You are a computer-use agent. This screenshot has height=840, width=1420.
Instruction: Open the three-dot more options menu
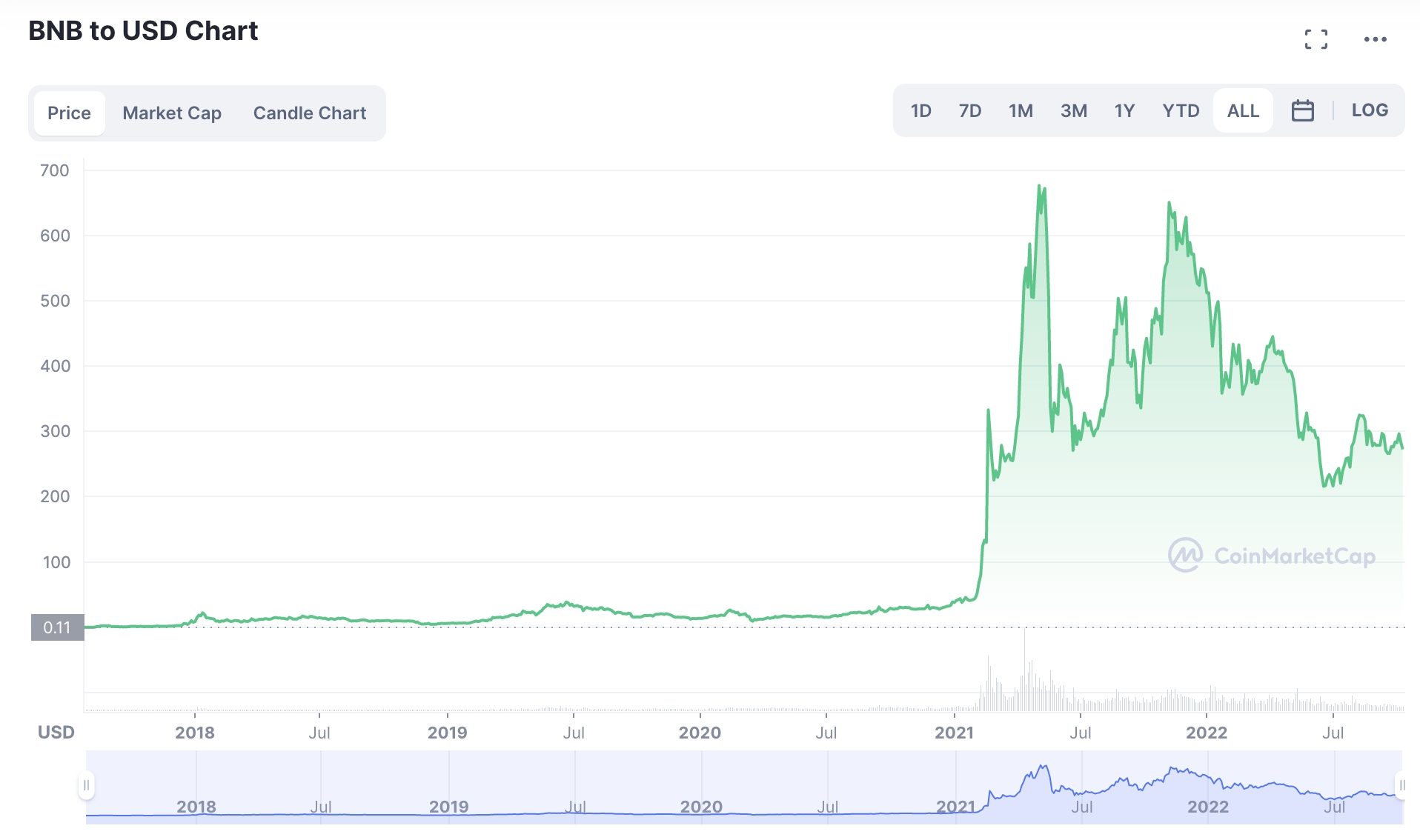pyautogui.click(x=1376, y=39)
